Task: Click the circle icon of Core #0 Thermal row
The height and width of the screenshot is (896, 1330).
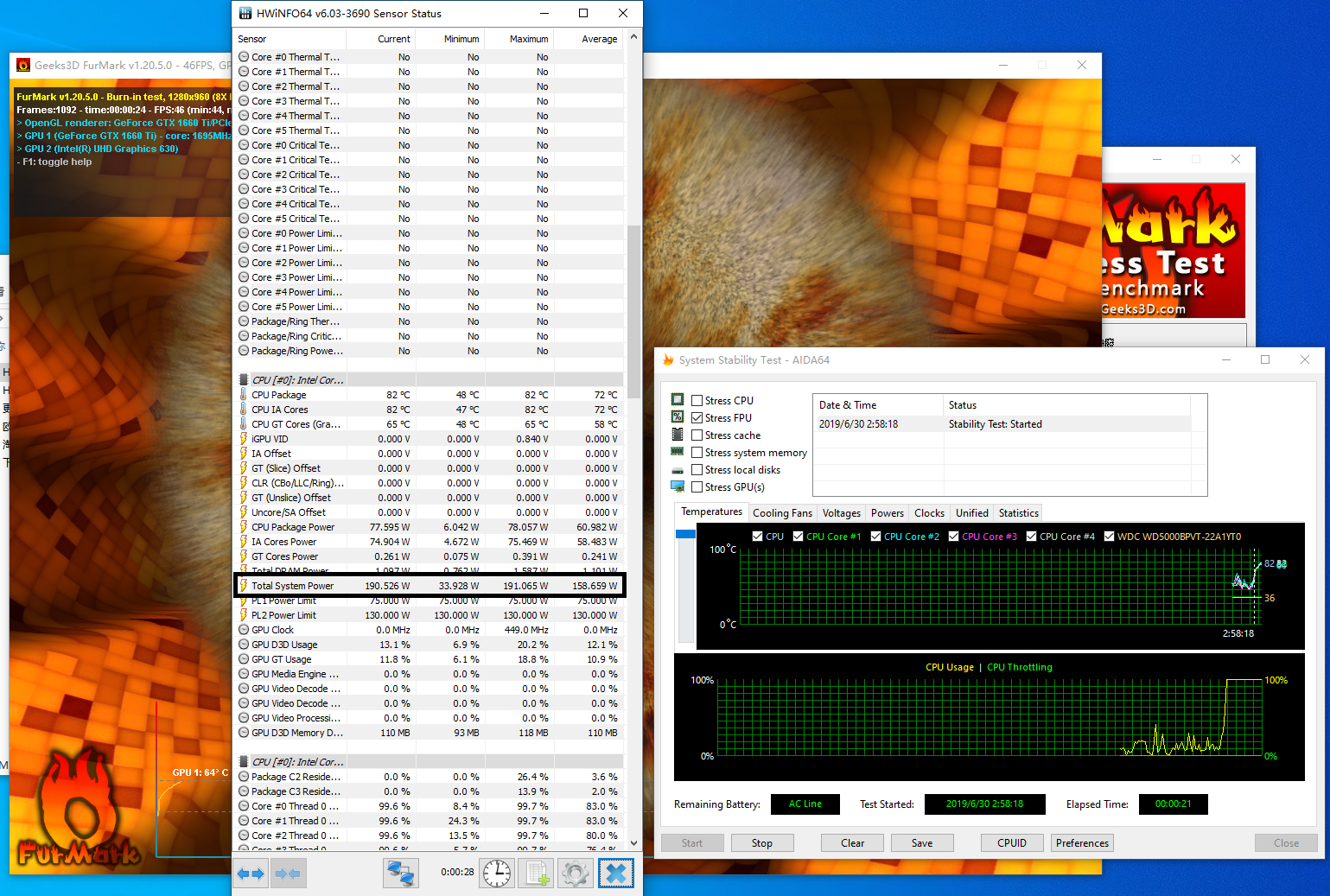Action: 244,57
